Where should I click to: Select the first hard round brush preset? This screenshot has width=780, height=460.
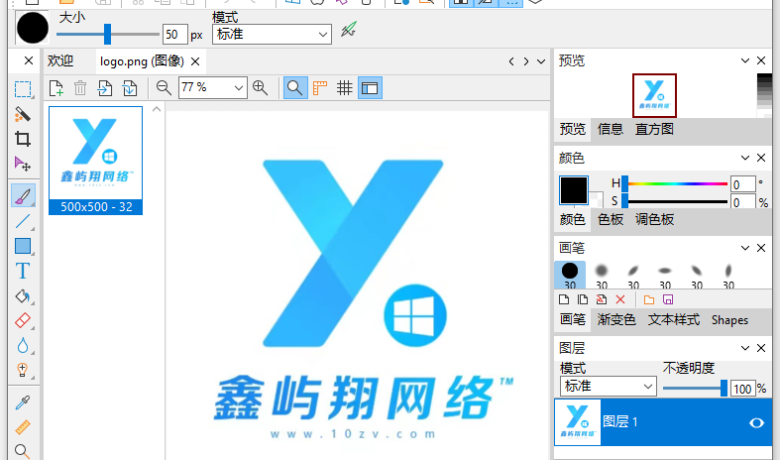coord(570,275)
